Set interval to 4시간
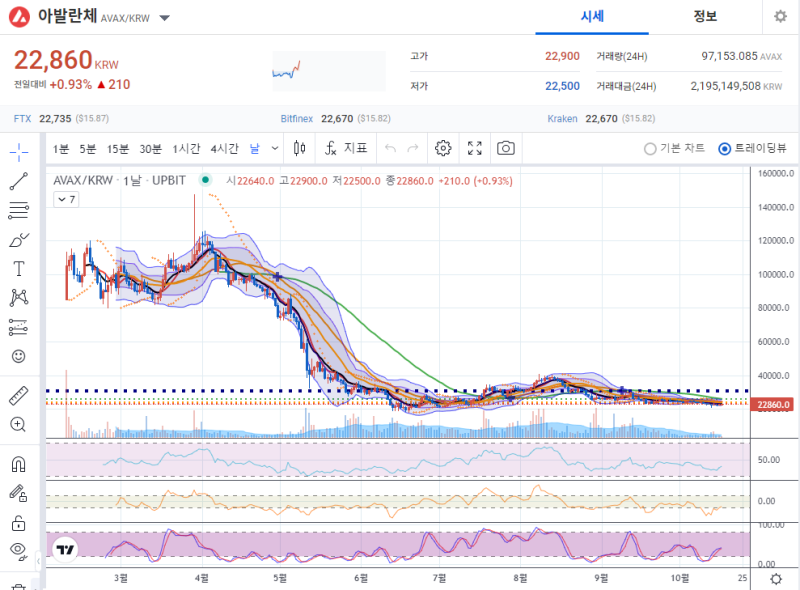Screen dimensions: 800x590 point(224,149)
